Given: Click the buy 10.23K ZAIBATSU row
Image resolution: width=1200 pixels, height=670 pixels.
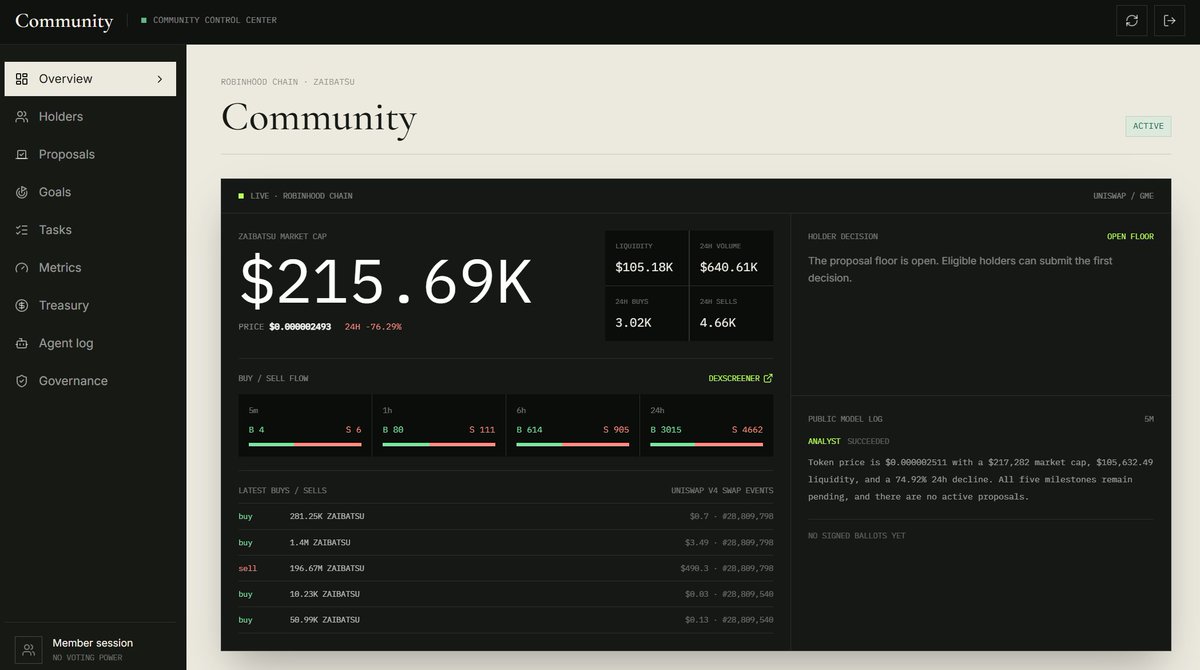Looking at the screenshot, I should [506, 594].
